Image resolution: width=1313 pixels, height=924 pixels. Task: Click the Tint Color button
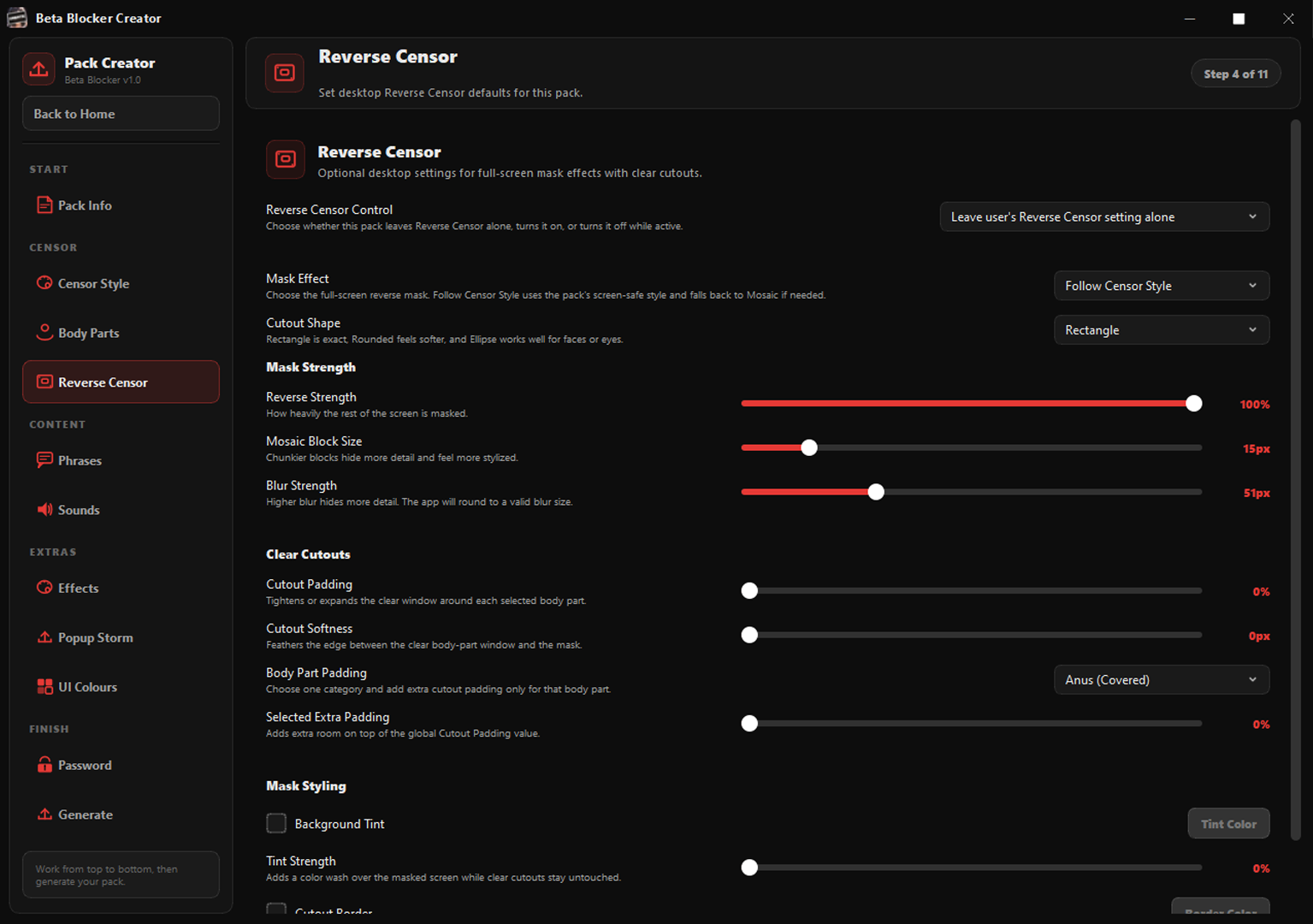(1228, 824)
